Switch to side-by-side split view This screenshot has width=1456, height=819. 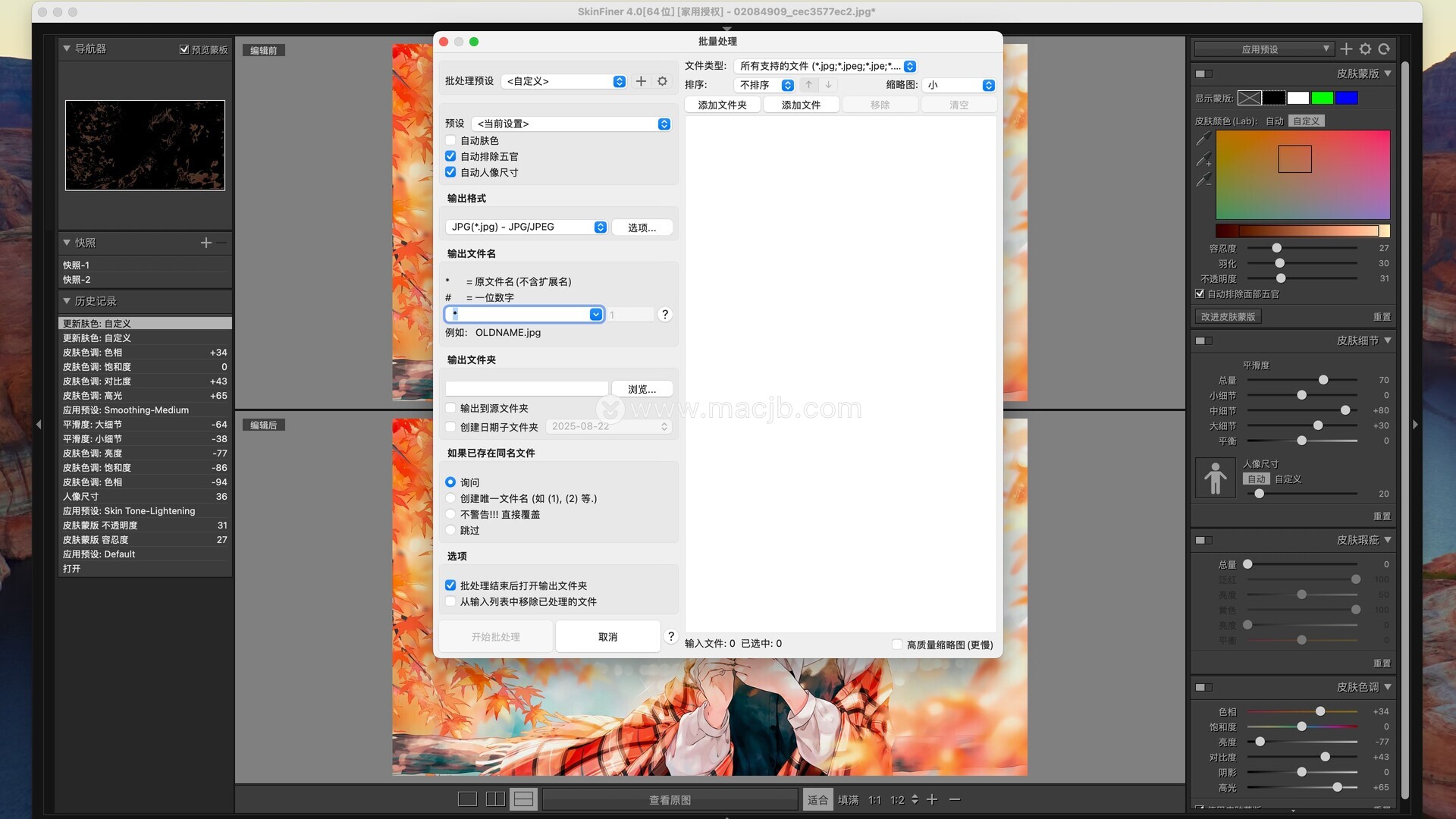pos(495,799)
